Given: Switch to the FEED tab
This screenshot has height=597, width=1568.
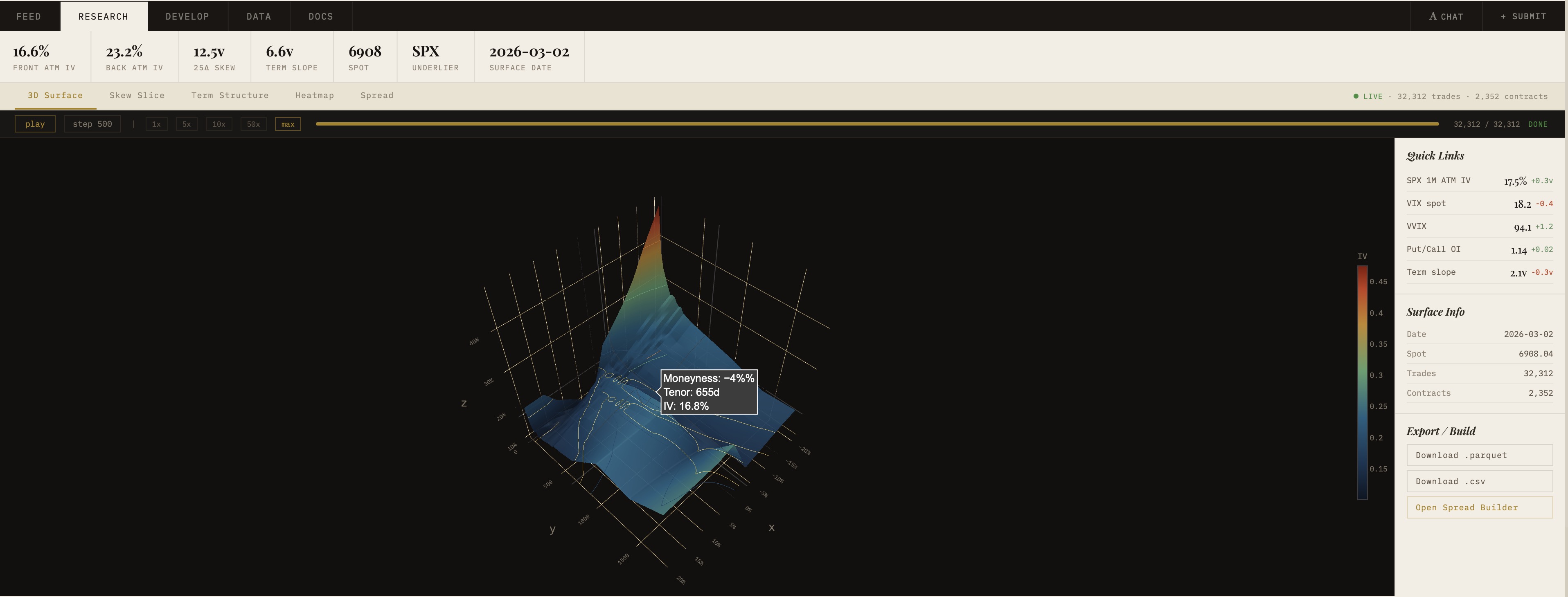Looking at the screenshot, I should 29,16.
